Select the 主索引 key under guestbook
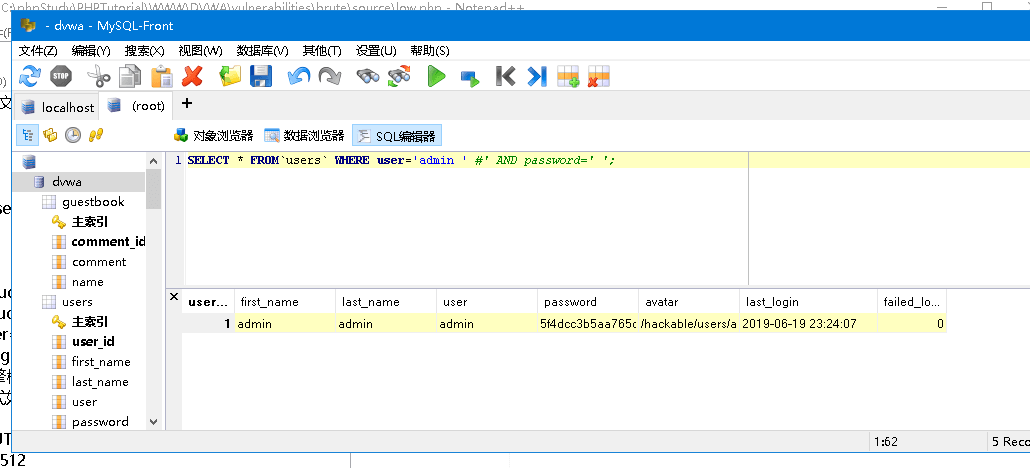The height and width of the screenshot is (468, 1030). click(89, 222)
